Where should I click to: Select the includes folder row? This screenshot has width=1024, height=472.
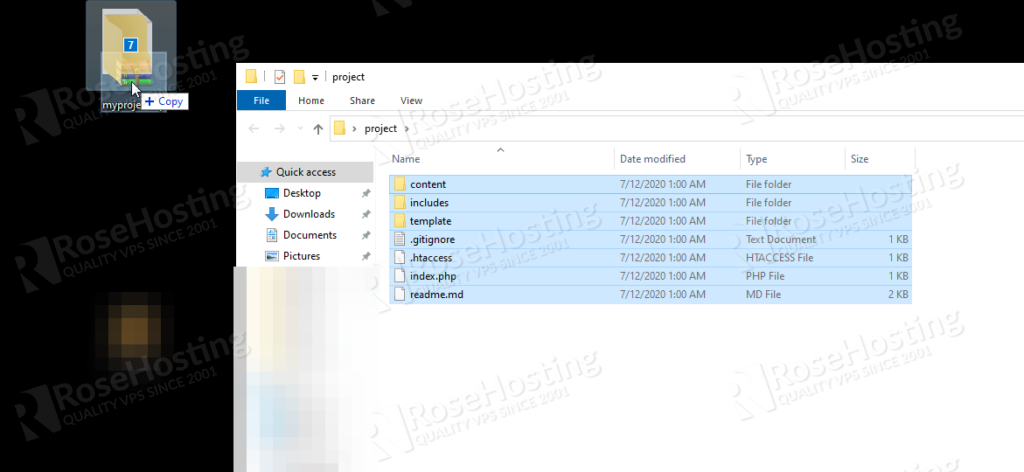click(x=650, y=202)
